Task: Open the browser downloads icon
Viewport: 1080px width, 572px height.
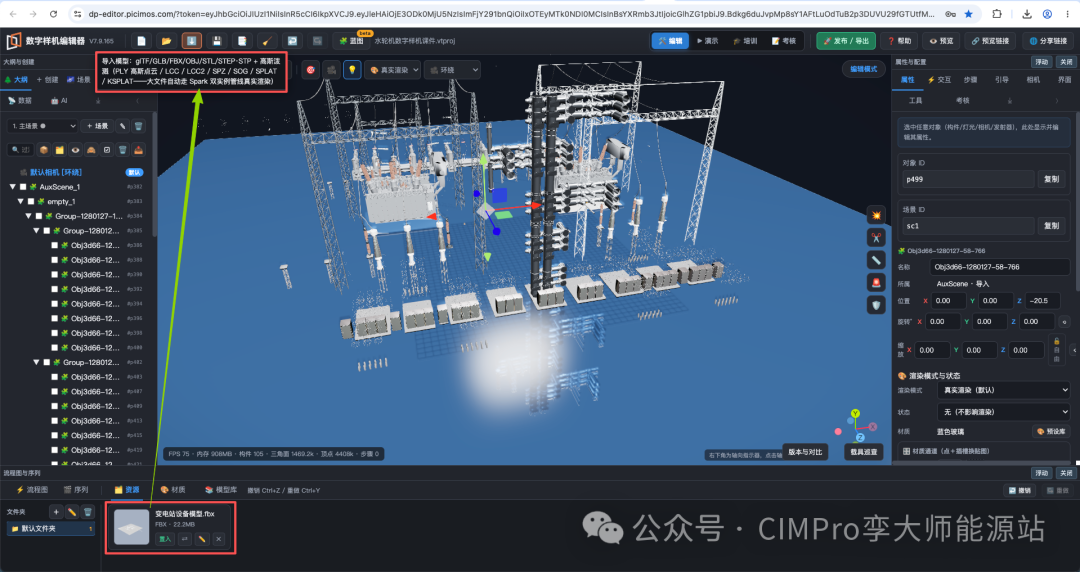Action: coord(1026,14)
